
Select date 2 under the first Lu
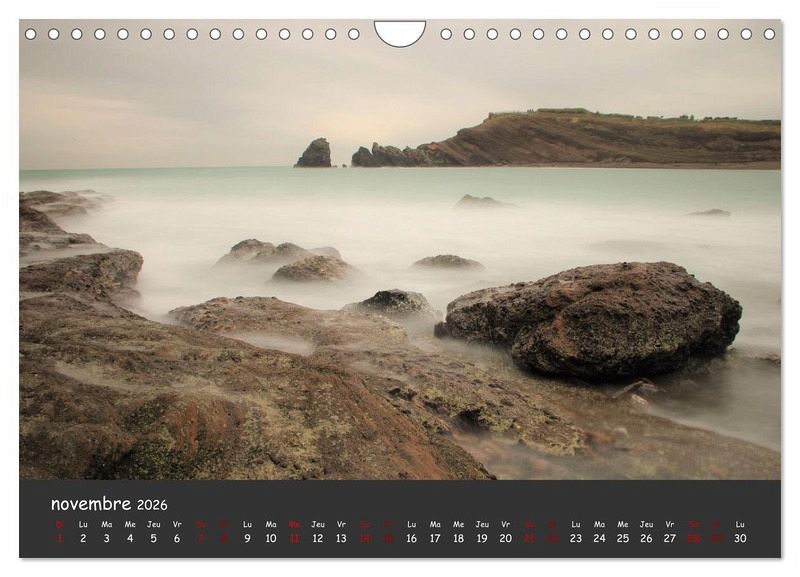click(83, 538)
